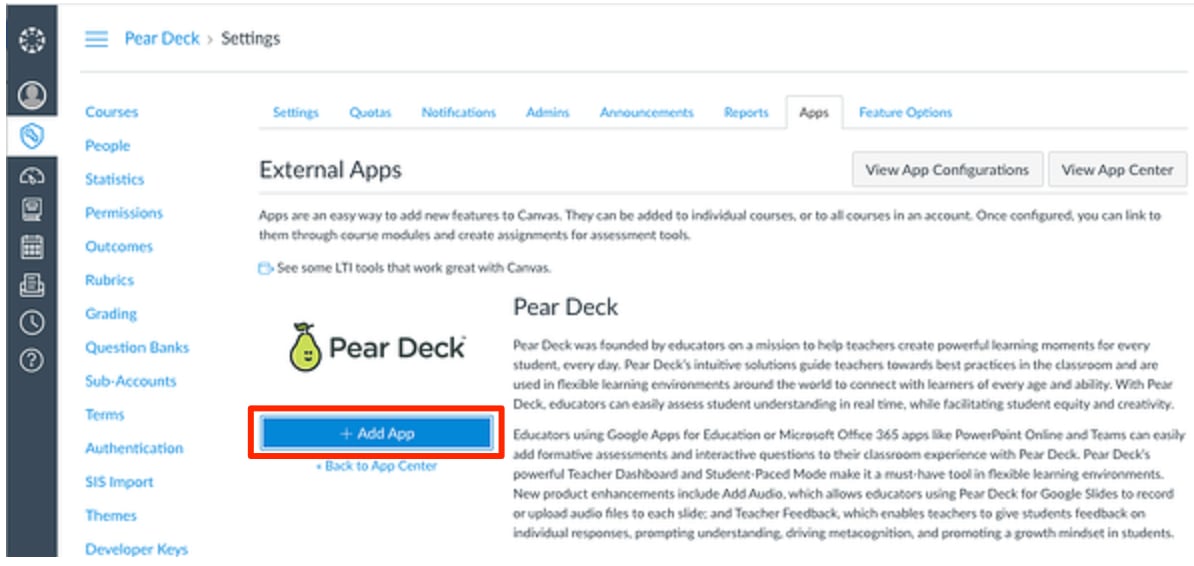Click the View App Configurations button
Screen dimensions: 1194x566
click(x=947, y=170)
